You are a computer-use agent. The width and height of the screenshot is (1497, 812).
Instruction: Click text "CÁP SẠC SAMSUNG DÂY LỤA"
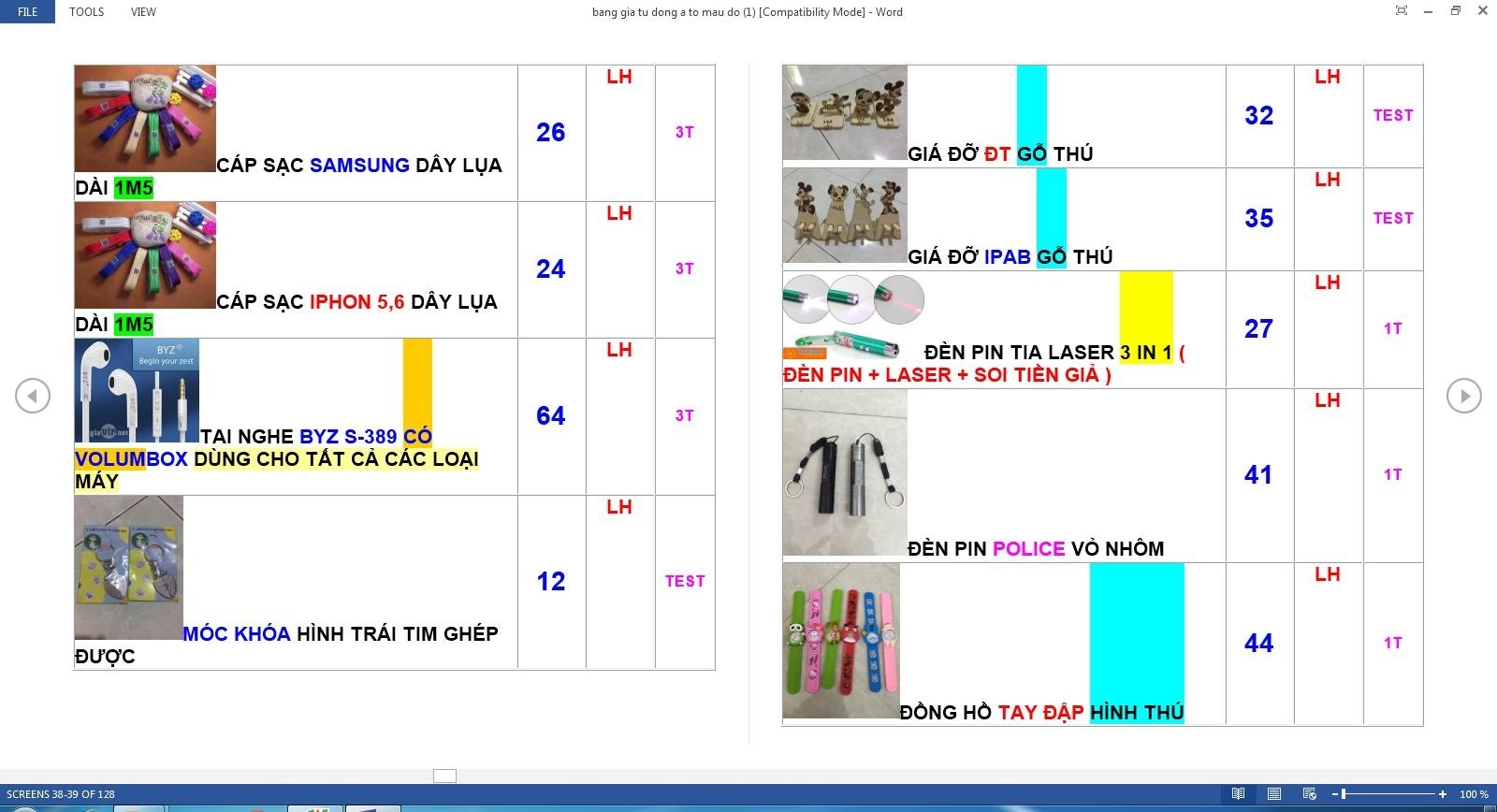coord(359,166)
